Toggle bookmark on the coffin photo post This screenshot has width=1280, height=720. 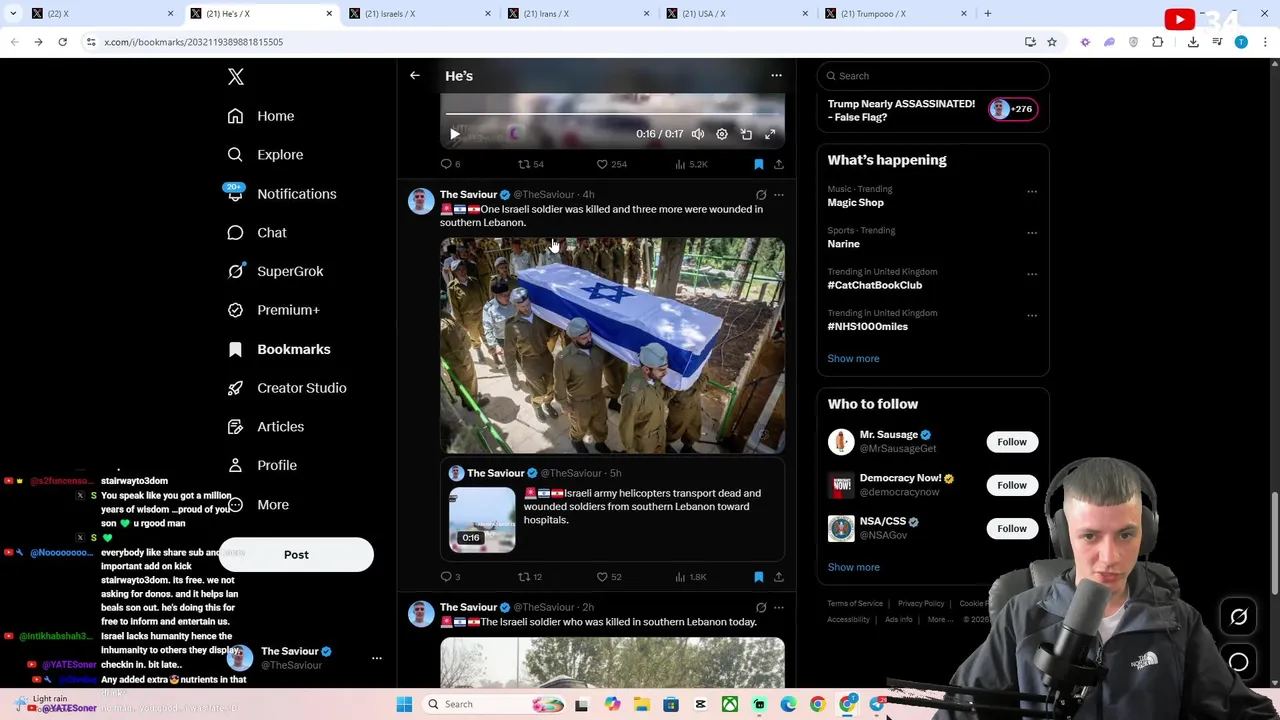(x=758, y=577)
